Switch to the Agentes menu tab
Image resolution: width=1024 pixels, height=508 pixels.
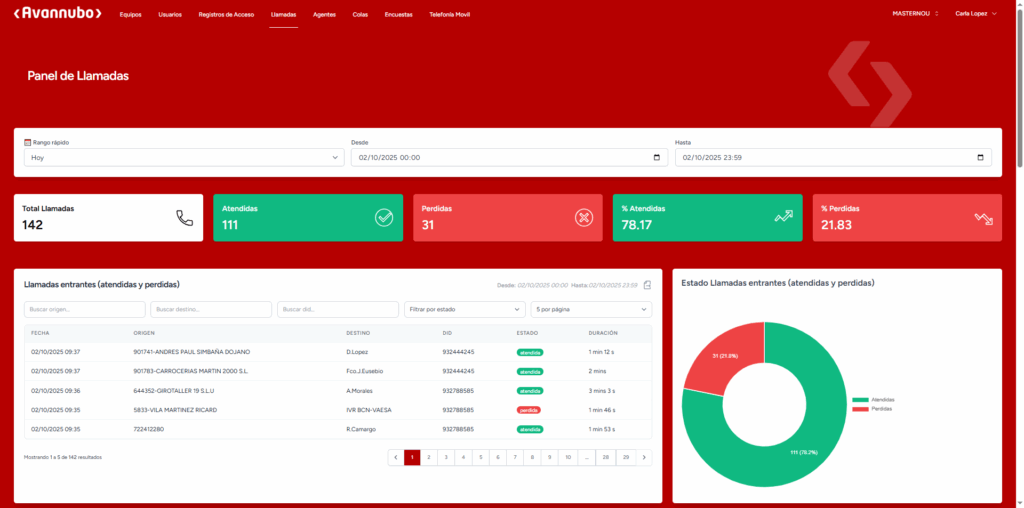coord(324,15)
